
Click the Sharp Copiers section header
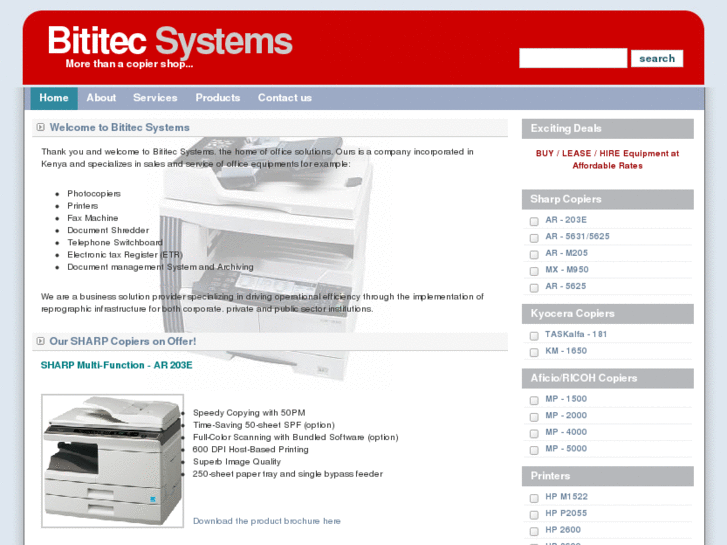click(x=608, y=199)
